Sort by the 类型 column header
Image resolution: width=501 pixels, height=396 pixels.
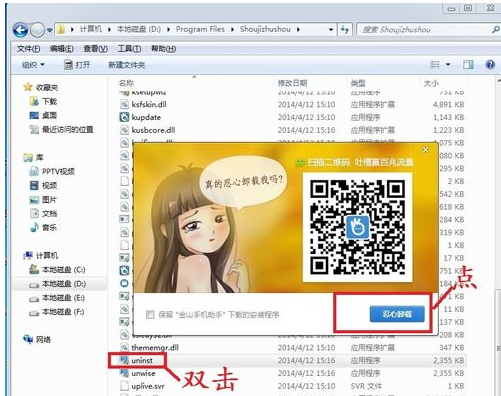click(358, 83)
